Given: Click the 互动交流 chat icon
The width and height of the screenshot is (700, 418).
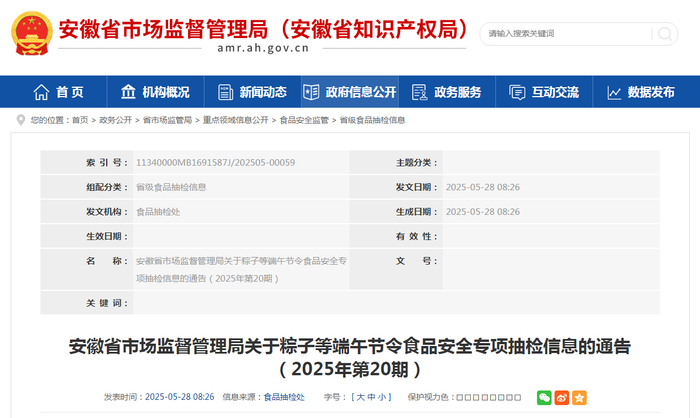Looking at the screenshot, I should pos(517,92).
